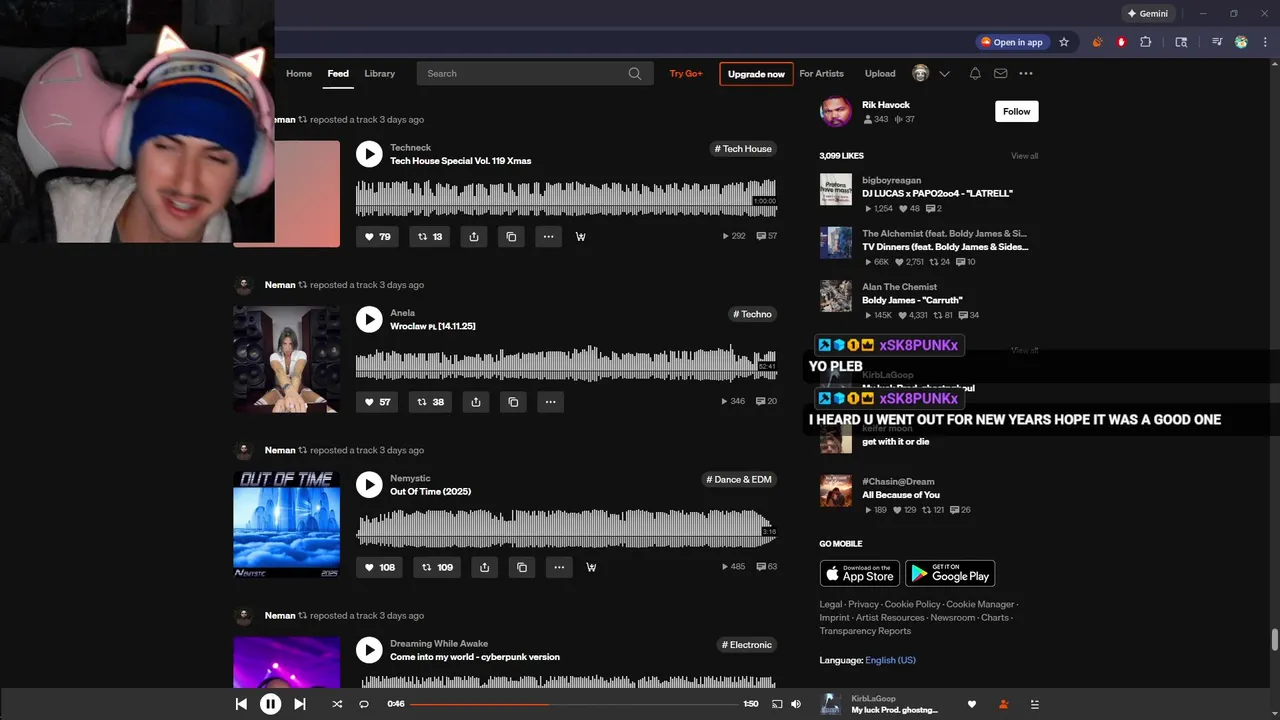Filter by the Tech House tag
The width and height of the screenshot is (1280, 720).
pos(743,149)
